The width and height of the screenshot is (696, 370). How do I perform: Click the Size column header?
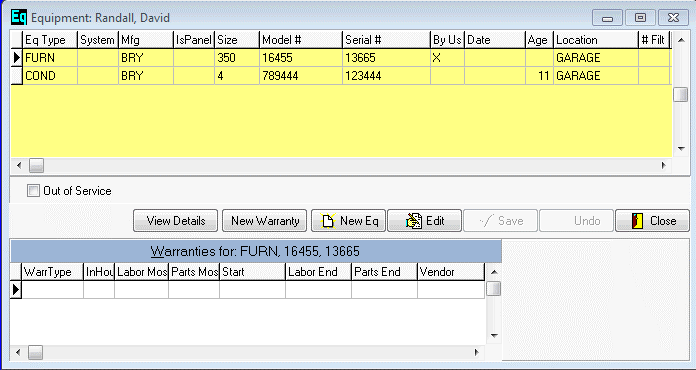click(237, 40)
